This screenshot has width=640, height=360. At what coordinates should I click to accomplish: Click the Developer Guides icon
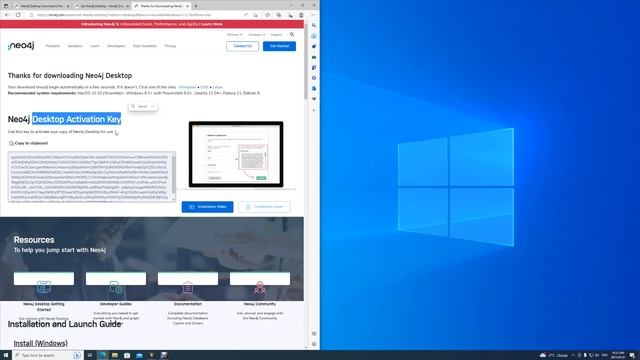(x=116, y=287)
